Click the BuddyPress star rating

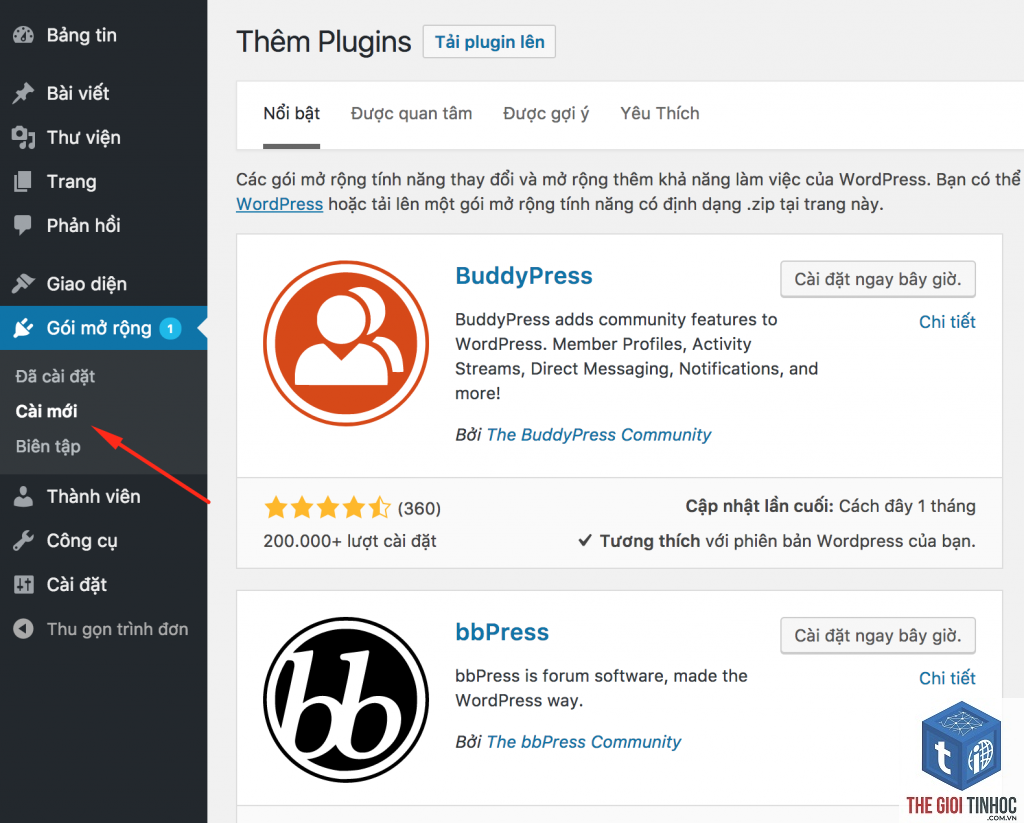tap(327, 508)
